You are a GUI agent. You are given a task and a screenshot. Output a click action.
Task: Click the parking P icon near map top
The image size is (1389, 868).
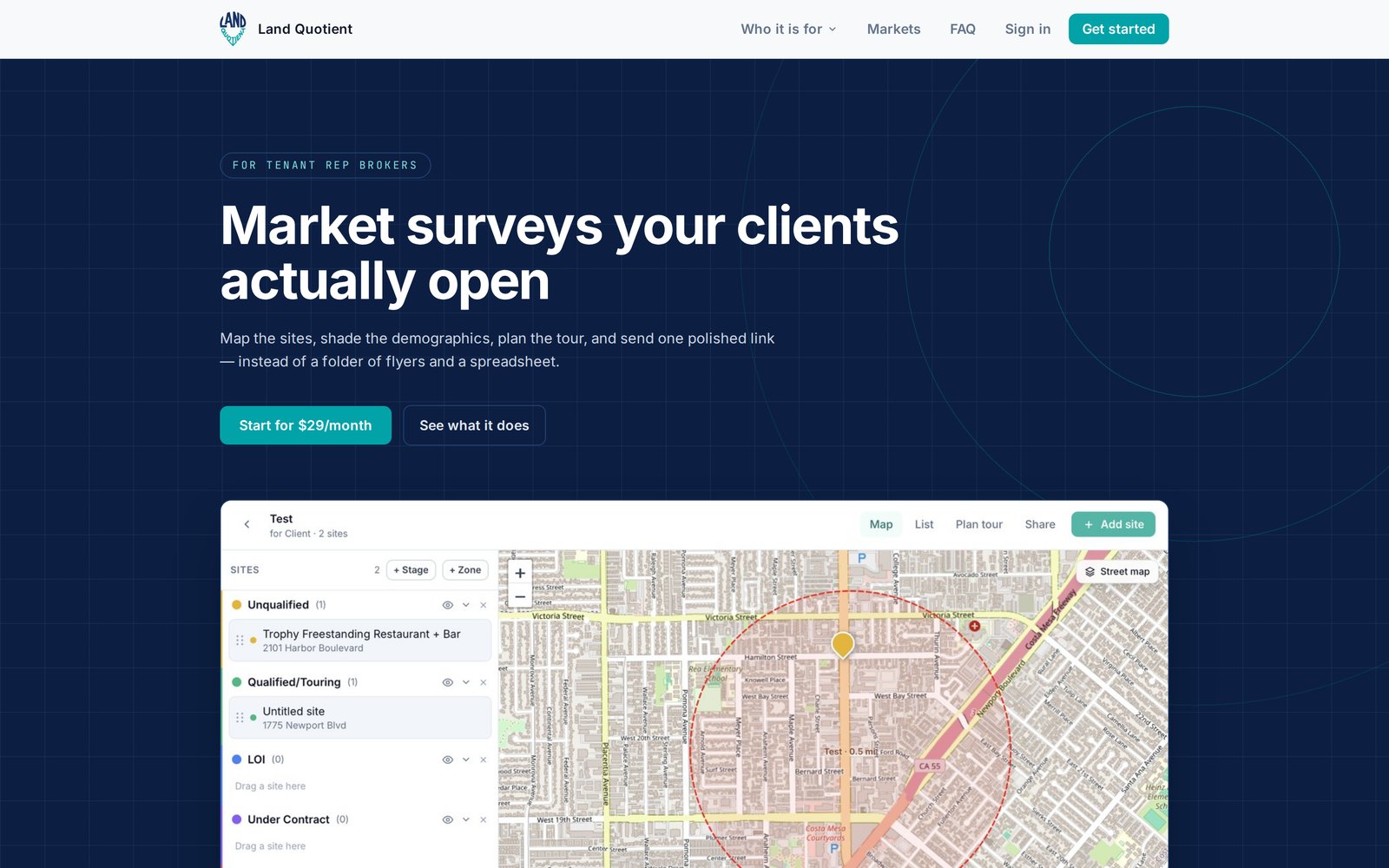click(862, 558)
